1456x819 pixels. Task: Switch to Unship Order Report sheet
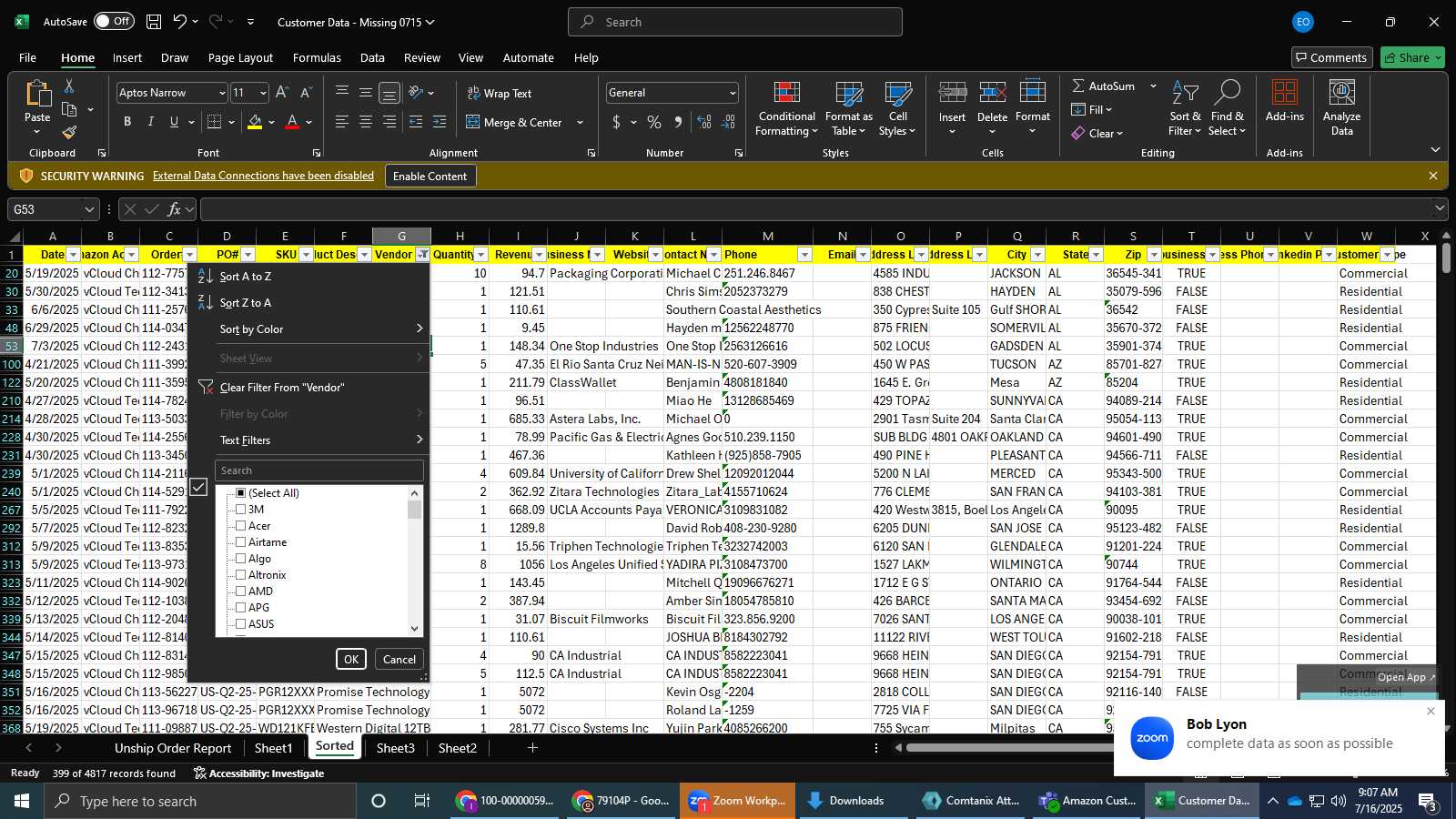[173, 748]
